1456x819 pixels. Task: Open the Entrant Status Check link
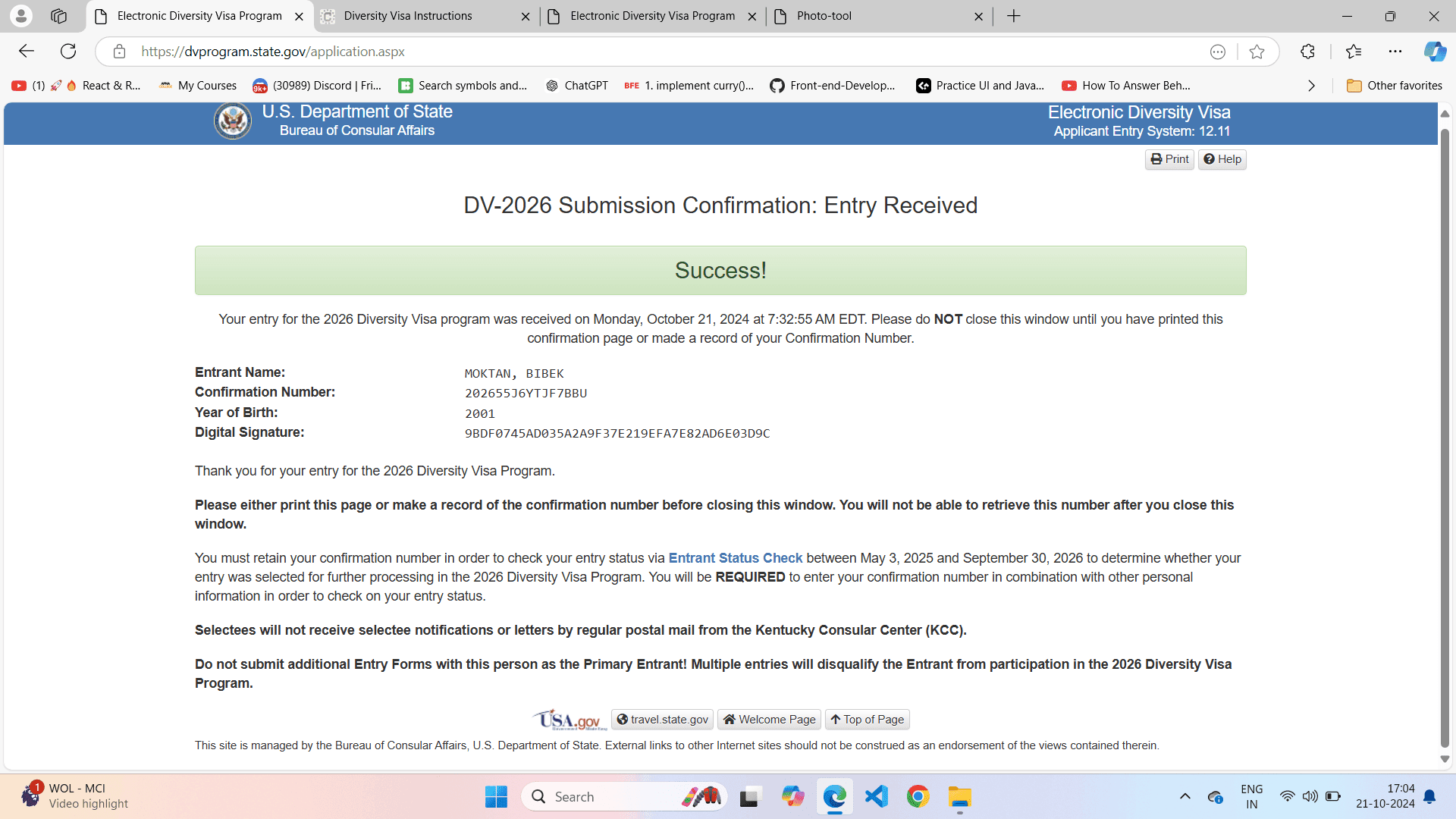tap(735, 558)
